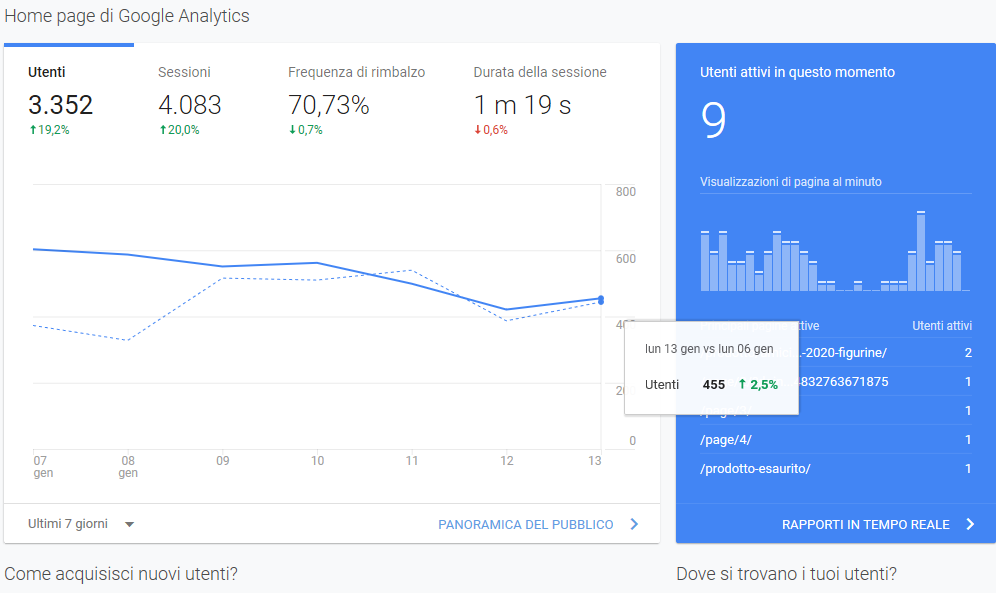Click the tallest bar in pageviews per minute chart
Image resolution: width=996 pixels, height=593 pixels.
click(920, 251)
